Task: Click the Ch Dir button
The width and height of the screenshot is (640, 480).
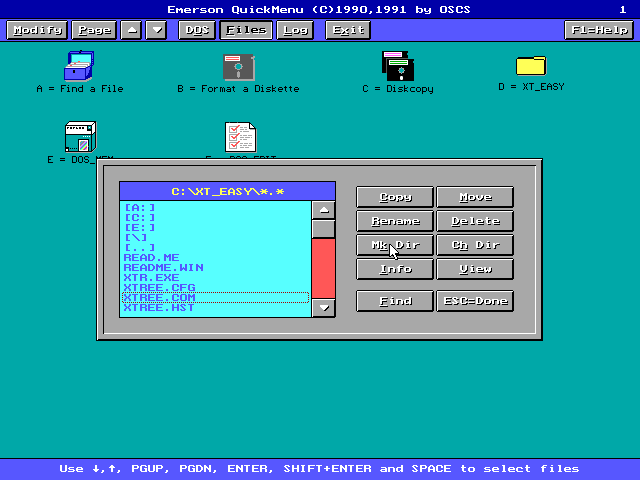Action: pos(475,245)
